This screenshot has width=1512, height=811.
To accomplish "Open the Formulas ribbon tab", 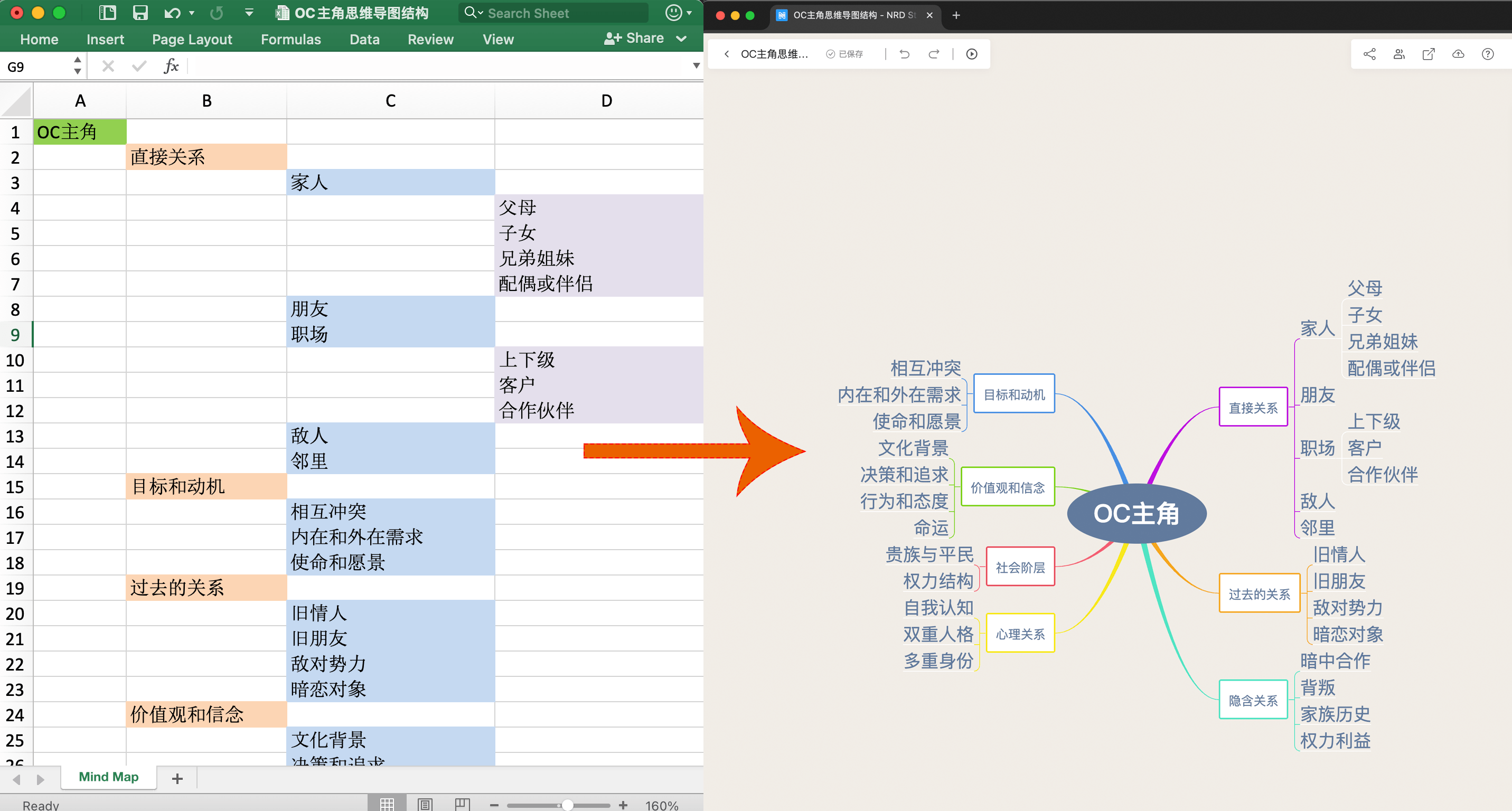I will click(290, 39).
